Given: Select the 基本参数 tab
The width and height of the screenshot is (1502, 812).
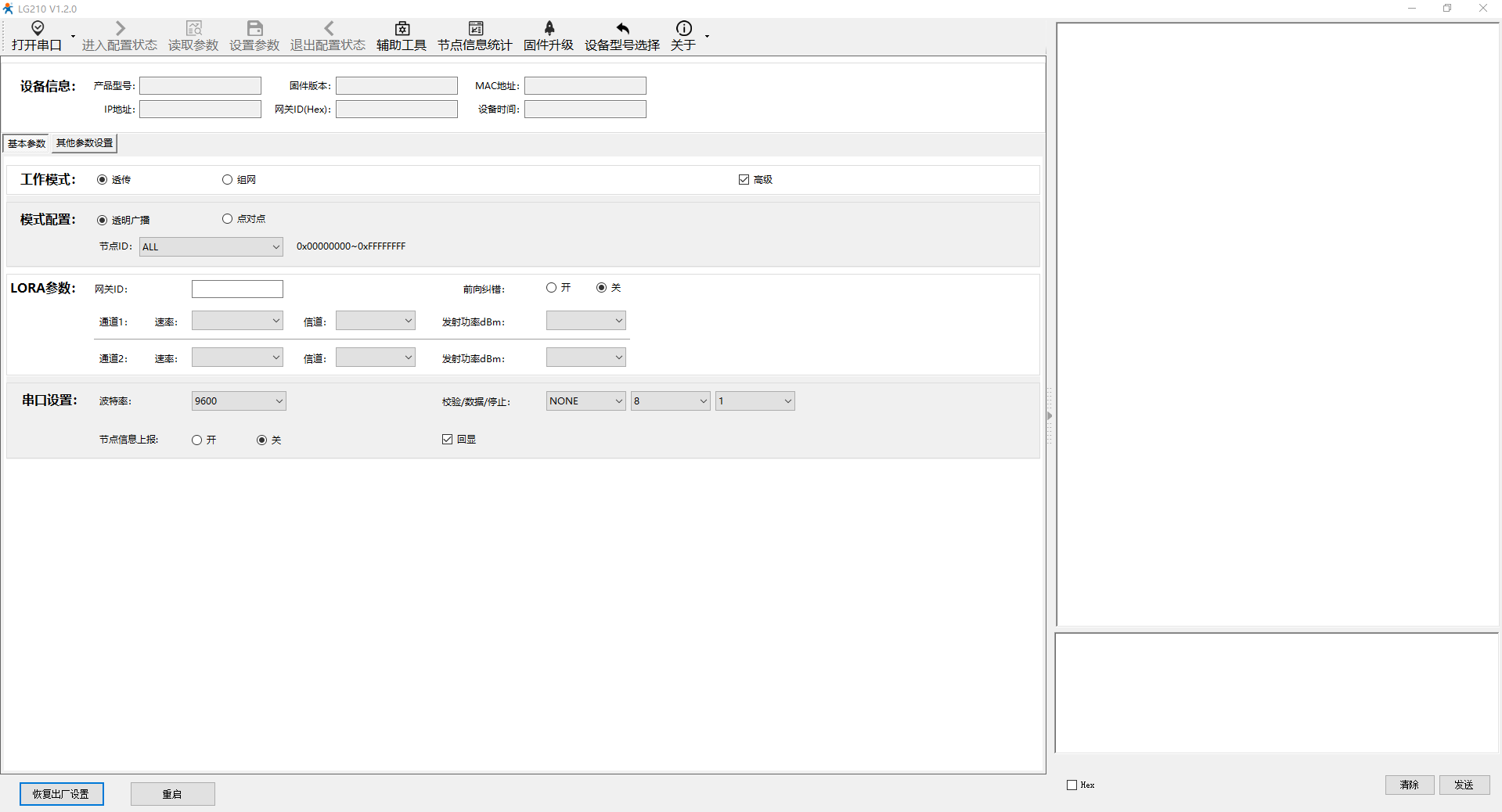Looking at the screenshot, I should pos(27,143).
